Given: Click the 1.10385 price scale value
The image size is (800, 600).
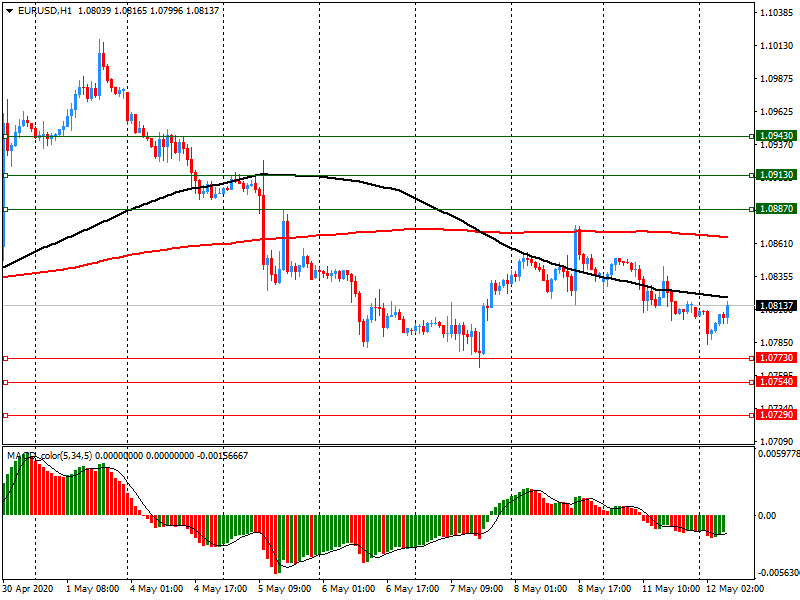Looking at the screenshot, I should click(777, 13).
